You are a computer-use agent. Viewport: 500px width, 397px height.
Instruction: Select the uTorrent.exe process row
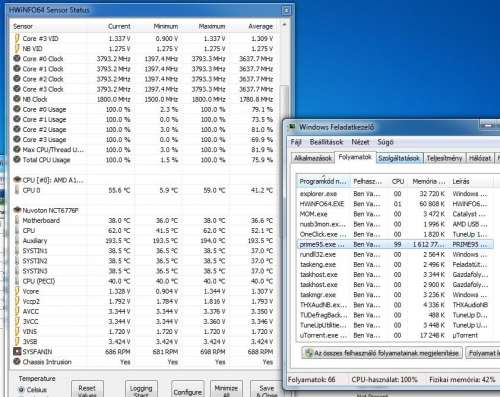[395, 335]
